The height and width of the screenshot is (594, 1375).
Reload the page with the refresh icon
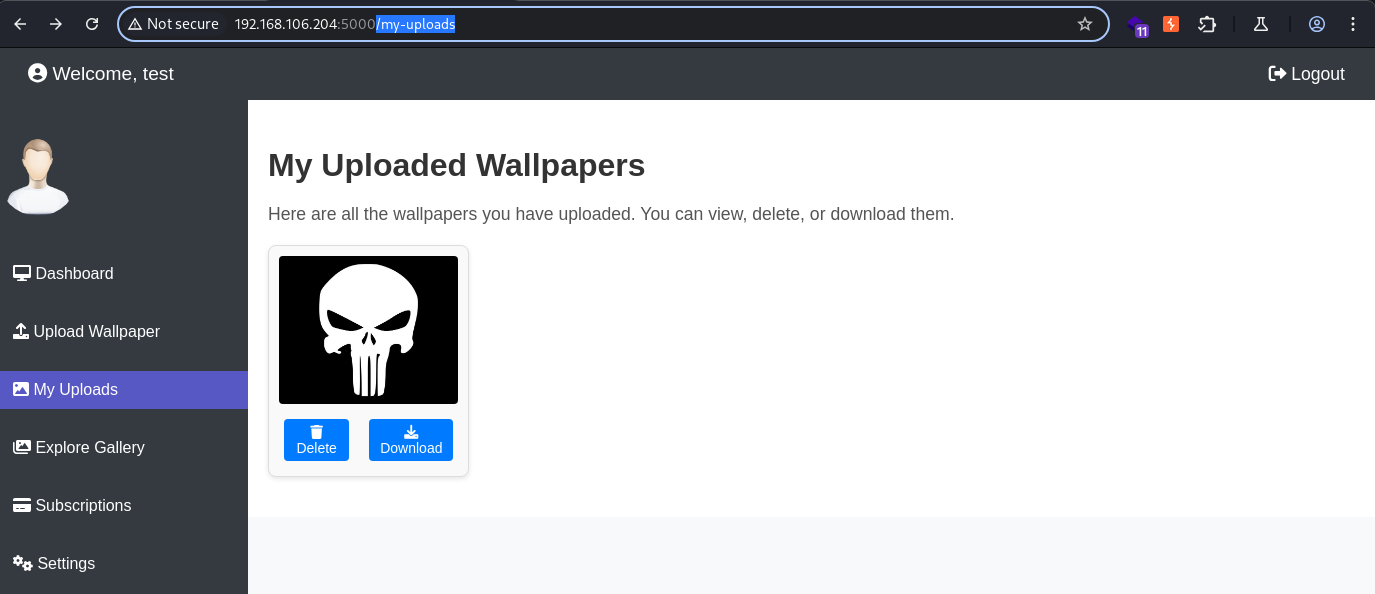point(92,24)
